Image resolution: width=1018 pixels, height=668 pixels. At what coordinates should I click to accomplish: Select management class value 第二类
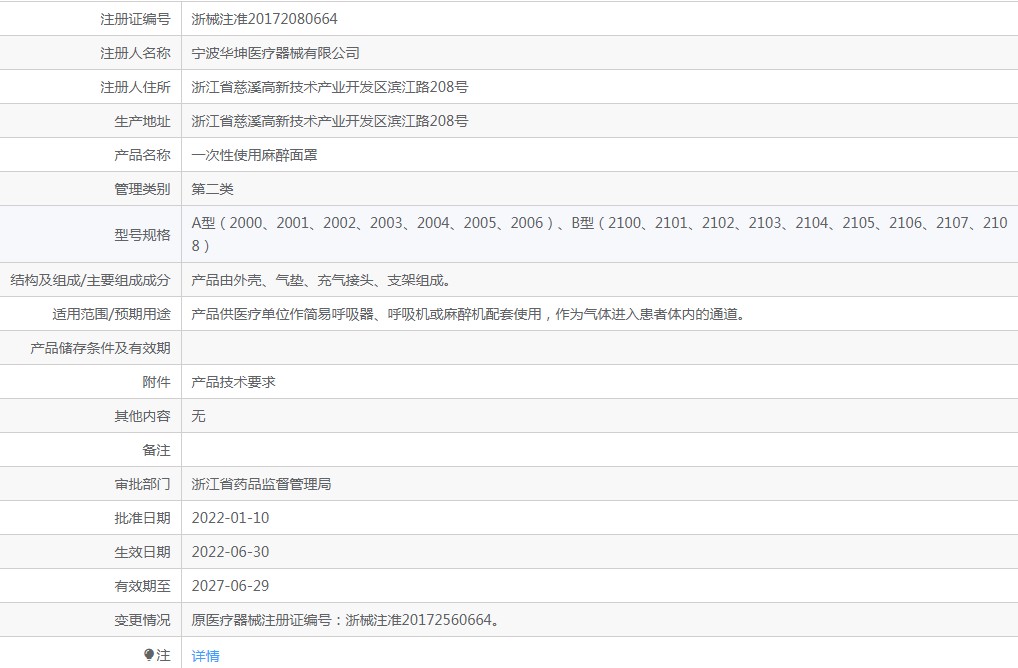coord(212,189)
